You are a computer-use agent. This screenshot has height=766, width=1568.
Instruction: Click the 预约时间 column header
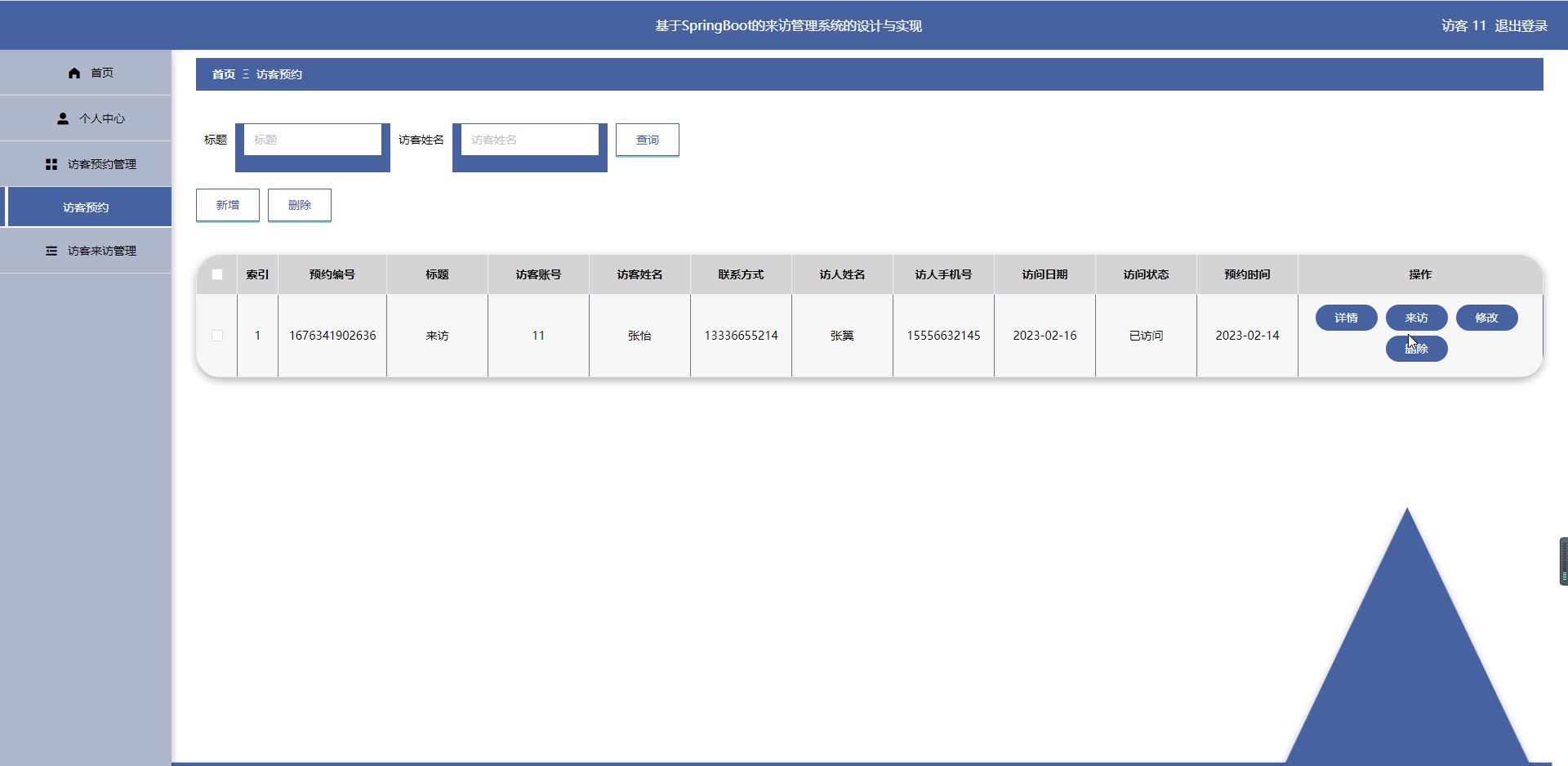tap(1247, 274)
